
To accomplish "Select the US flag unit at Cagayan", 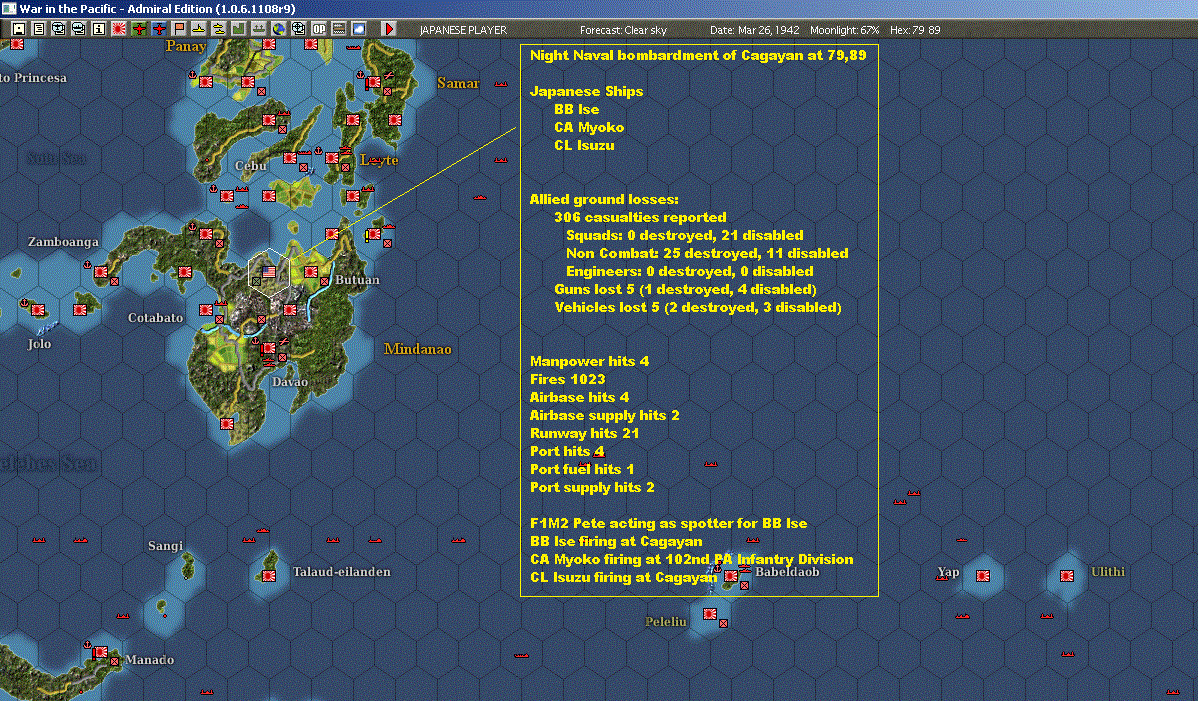I will 269,271.
